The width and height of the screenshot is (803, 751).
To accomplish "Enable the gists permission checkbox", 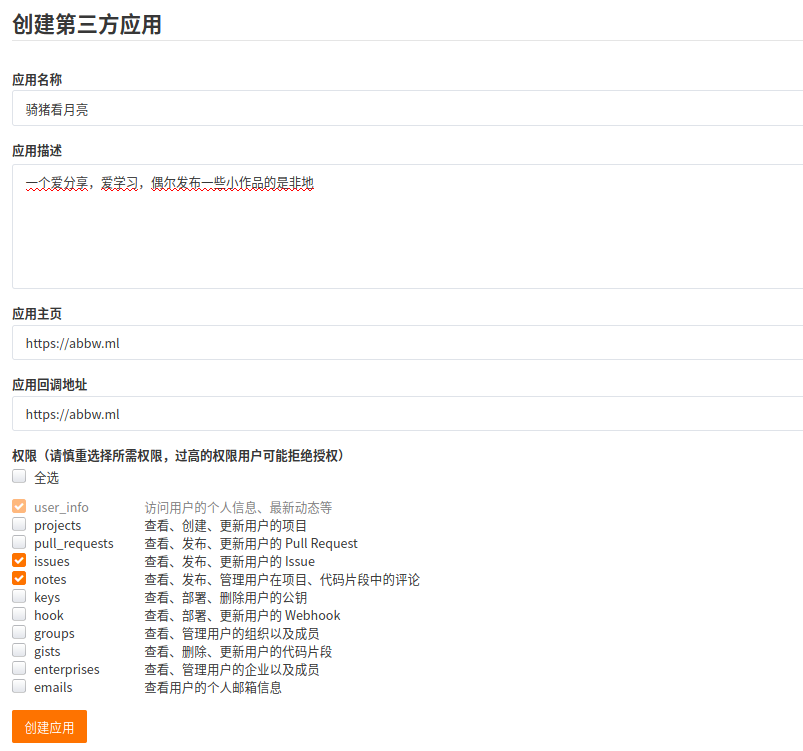I will [19, 650].
